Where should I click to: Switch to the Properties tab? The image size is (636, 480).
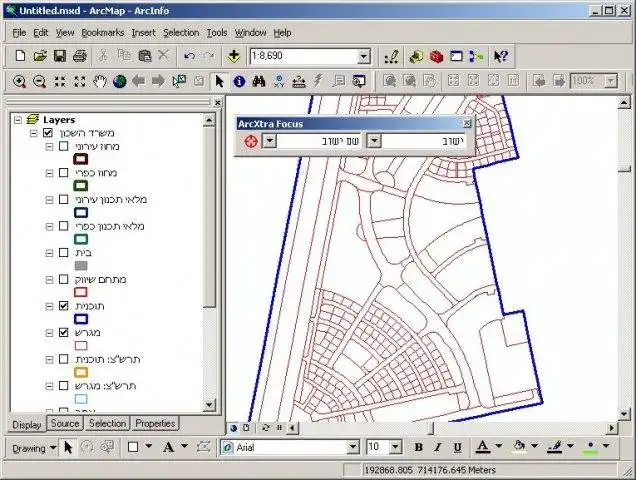[155, 424]
